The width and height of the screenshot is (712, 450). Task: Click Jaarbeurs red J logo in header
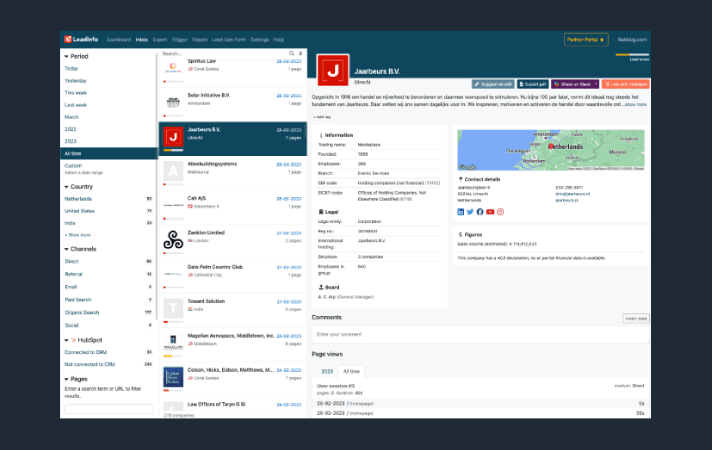[x=333, y=70]
